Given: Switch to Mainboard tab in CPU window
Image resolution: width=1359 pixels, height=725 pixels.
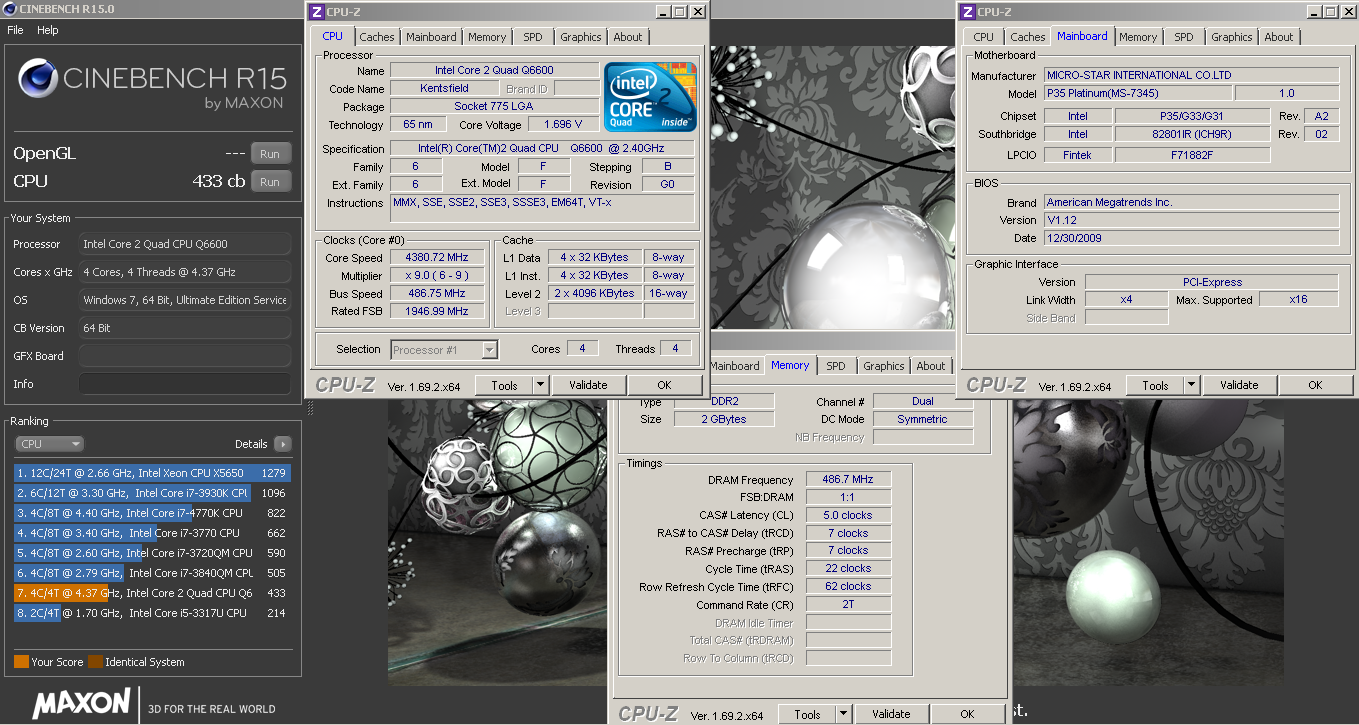Looking at the screenshot, I should (x=431, y=37).
